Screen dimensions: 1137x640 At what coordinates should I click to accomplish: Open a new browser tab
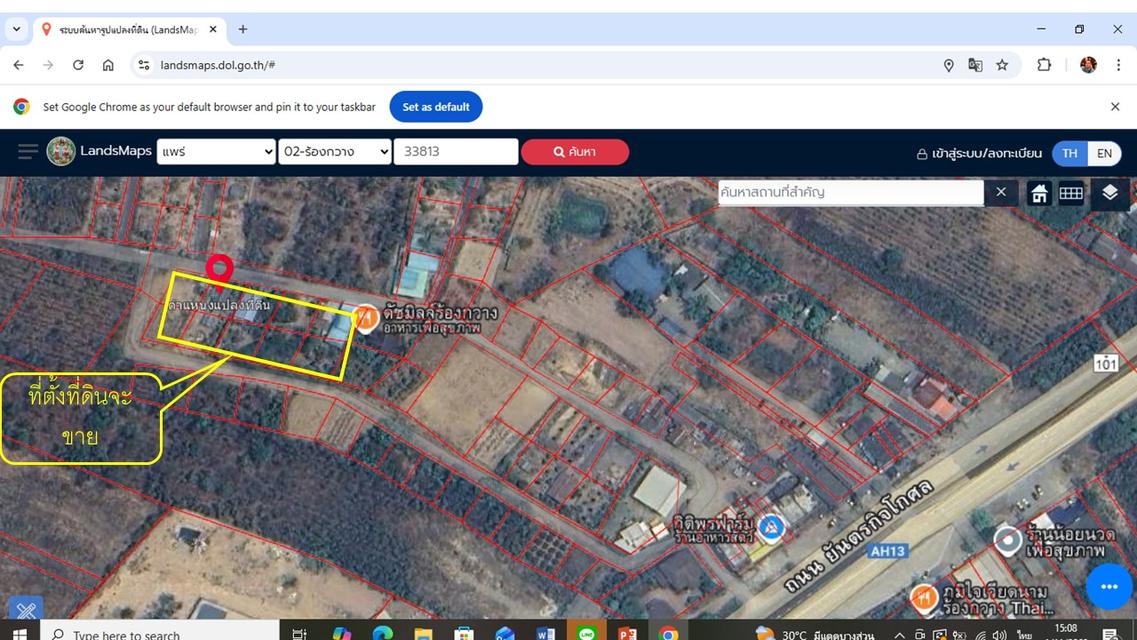(x=243, y=30)
